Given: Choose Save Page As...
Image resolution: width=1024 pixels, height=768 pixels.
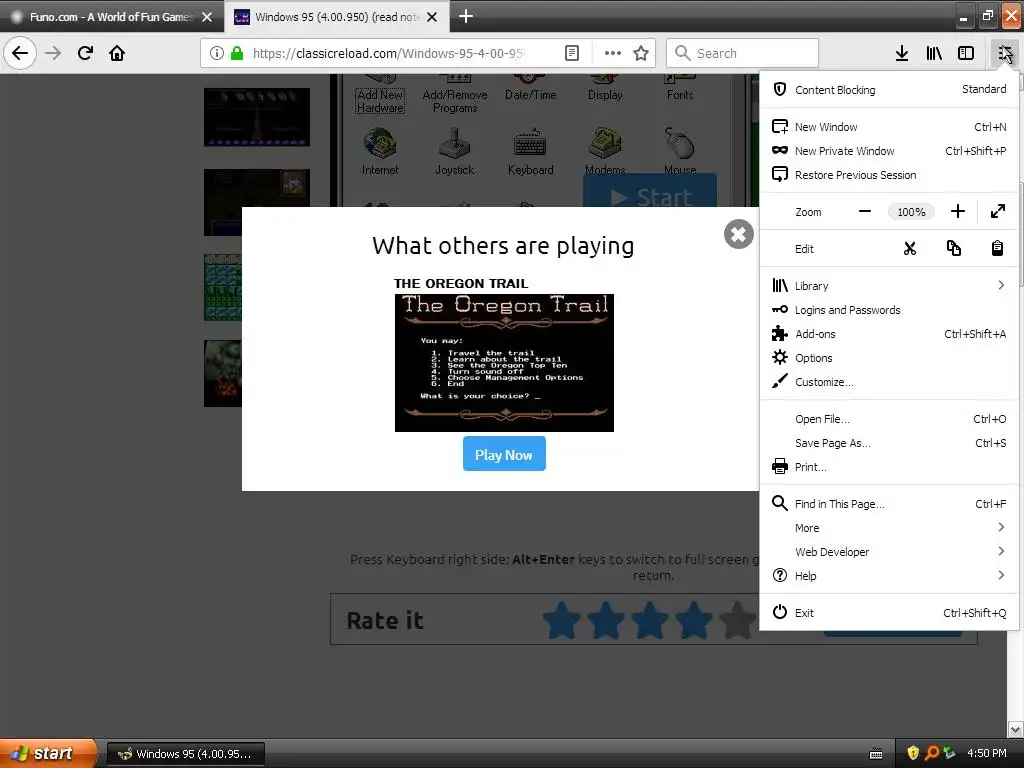Looking at the screenshot, I should (889, 443).
